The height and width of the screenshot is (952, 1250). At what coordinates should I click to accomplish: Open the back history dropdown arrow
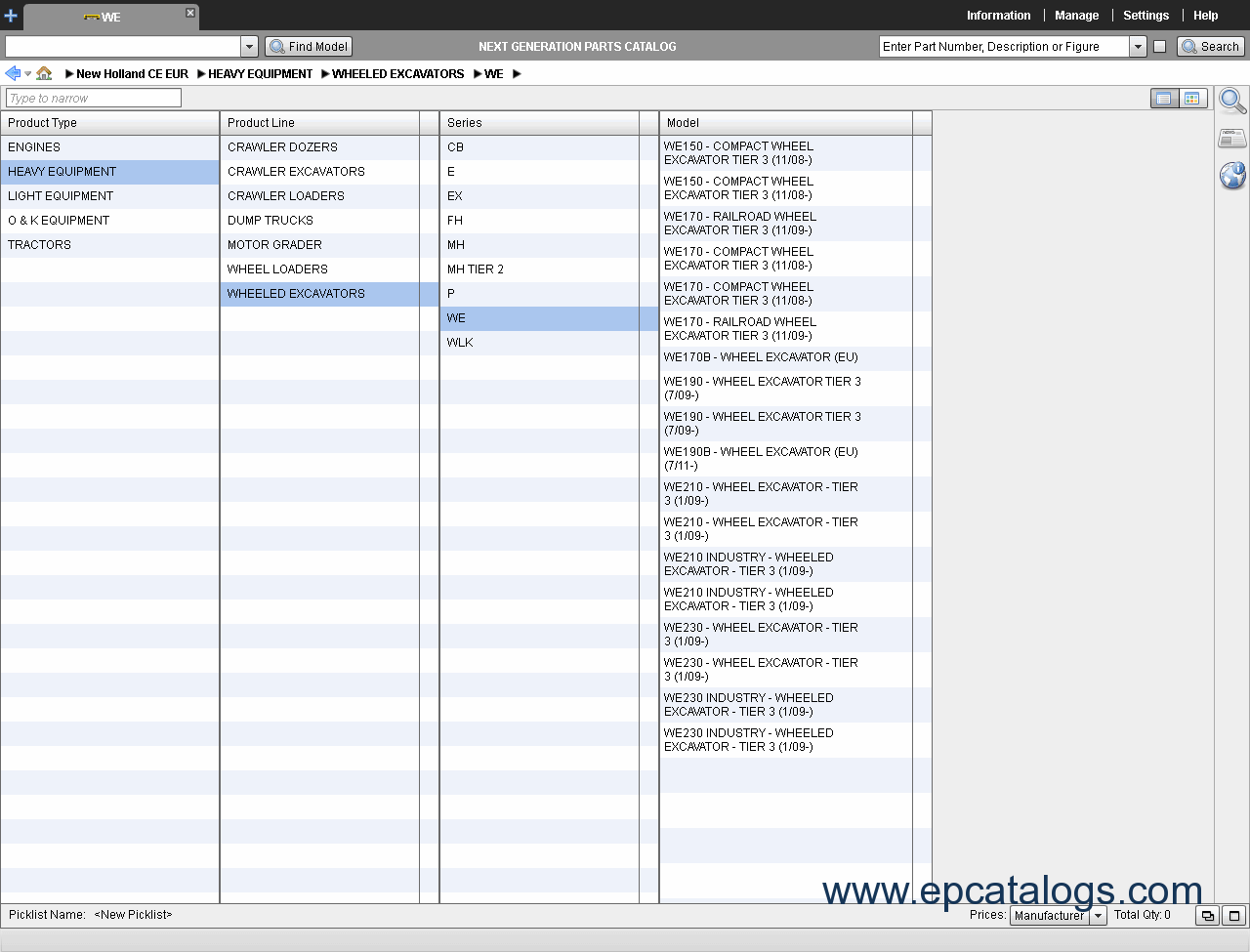[27, 74]
